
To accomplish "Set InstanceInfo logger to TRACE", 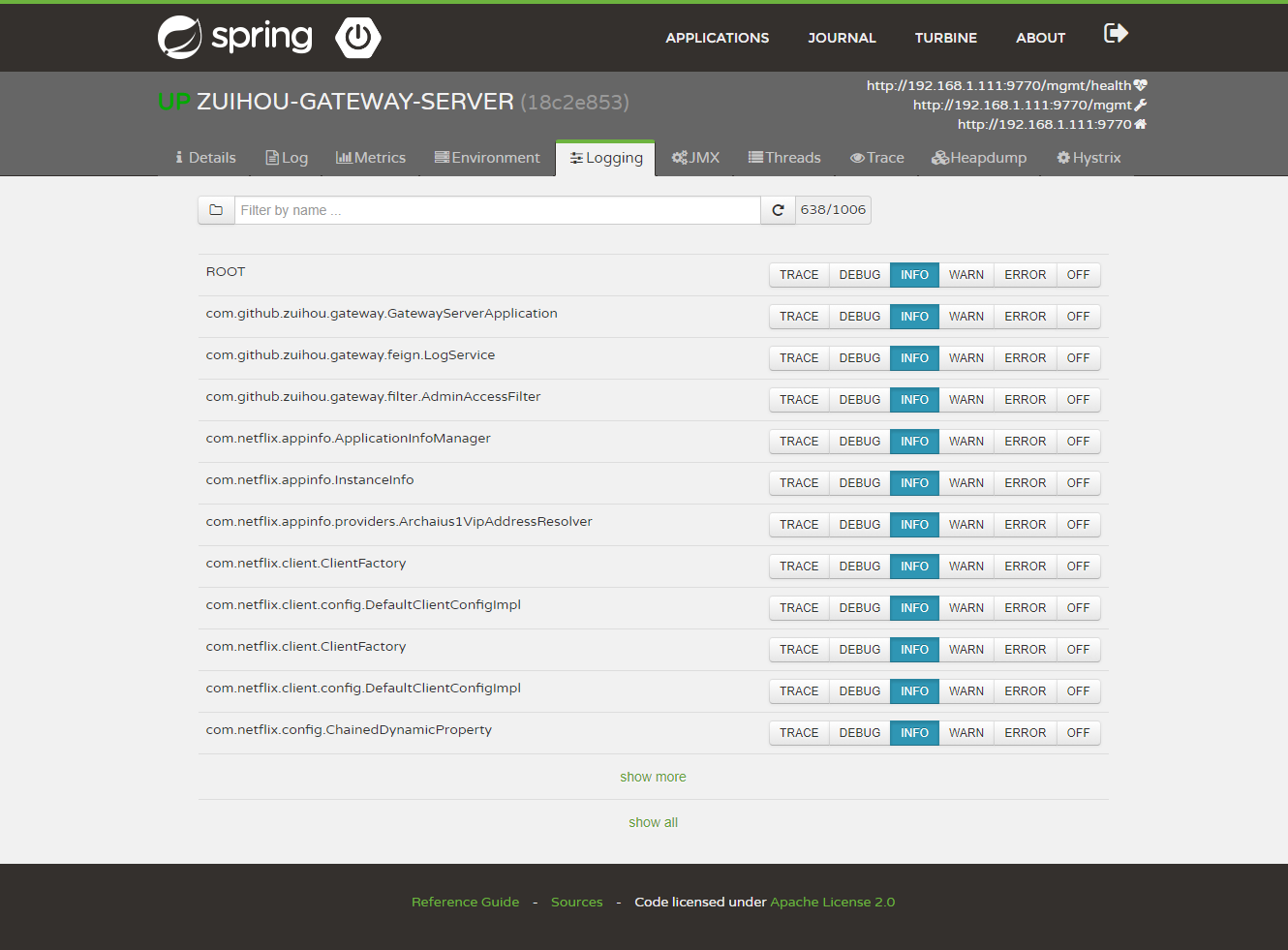I will [x=799, y=483].
